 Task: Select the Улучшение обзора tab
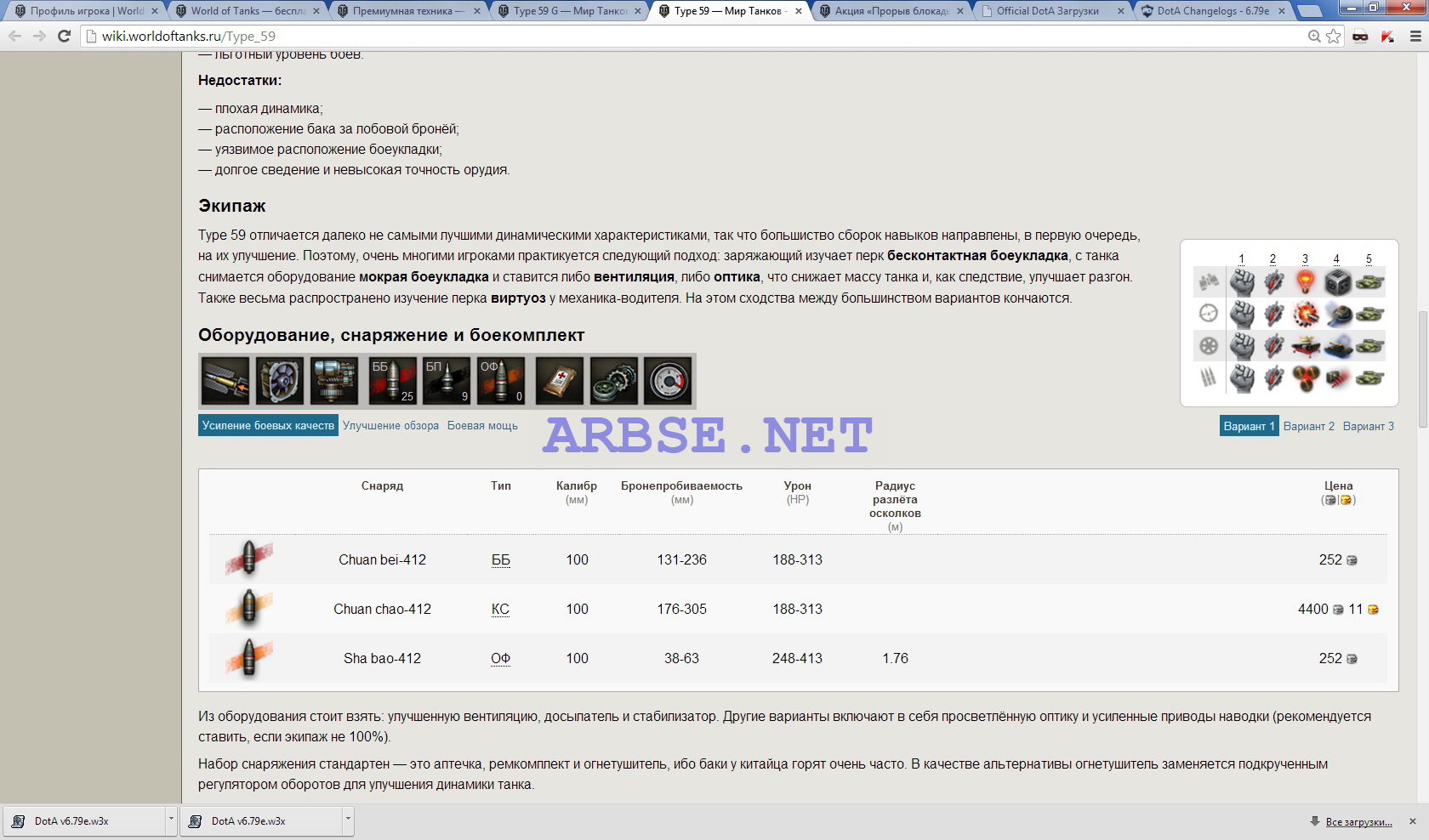click(390, 425)
